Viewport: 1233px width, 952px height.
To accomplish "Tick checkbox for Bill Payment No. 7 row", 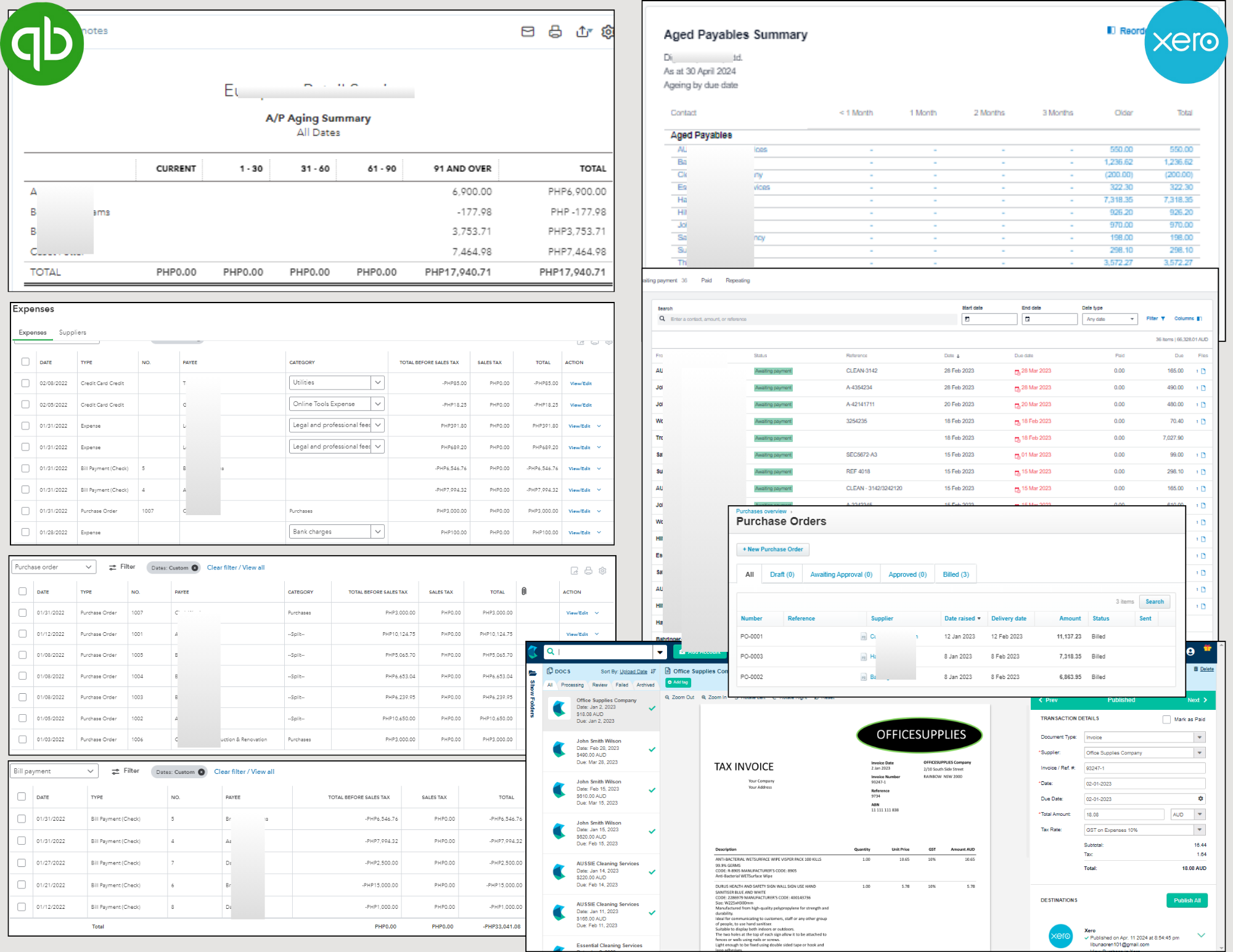I will (22, 862).
